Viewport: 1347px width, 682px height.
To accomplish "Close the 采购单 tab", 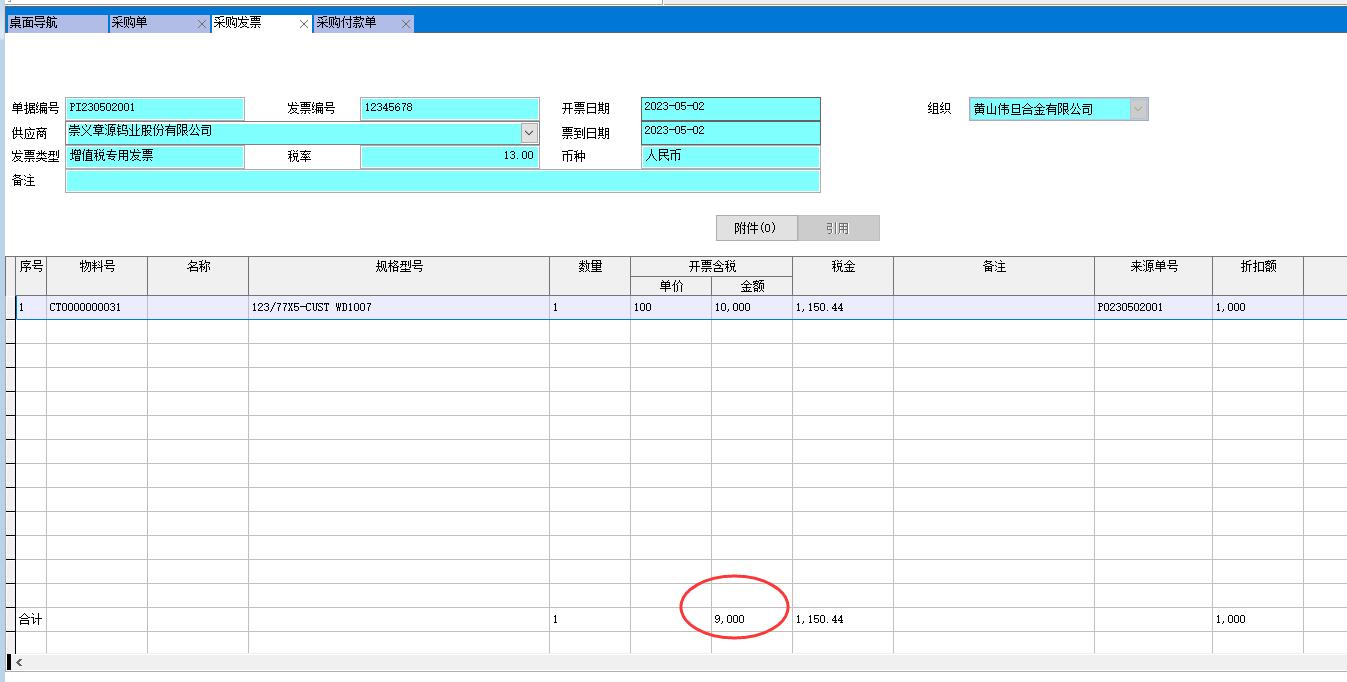I will 202,24.
